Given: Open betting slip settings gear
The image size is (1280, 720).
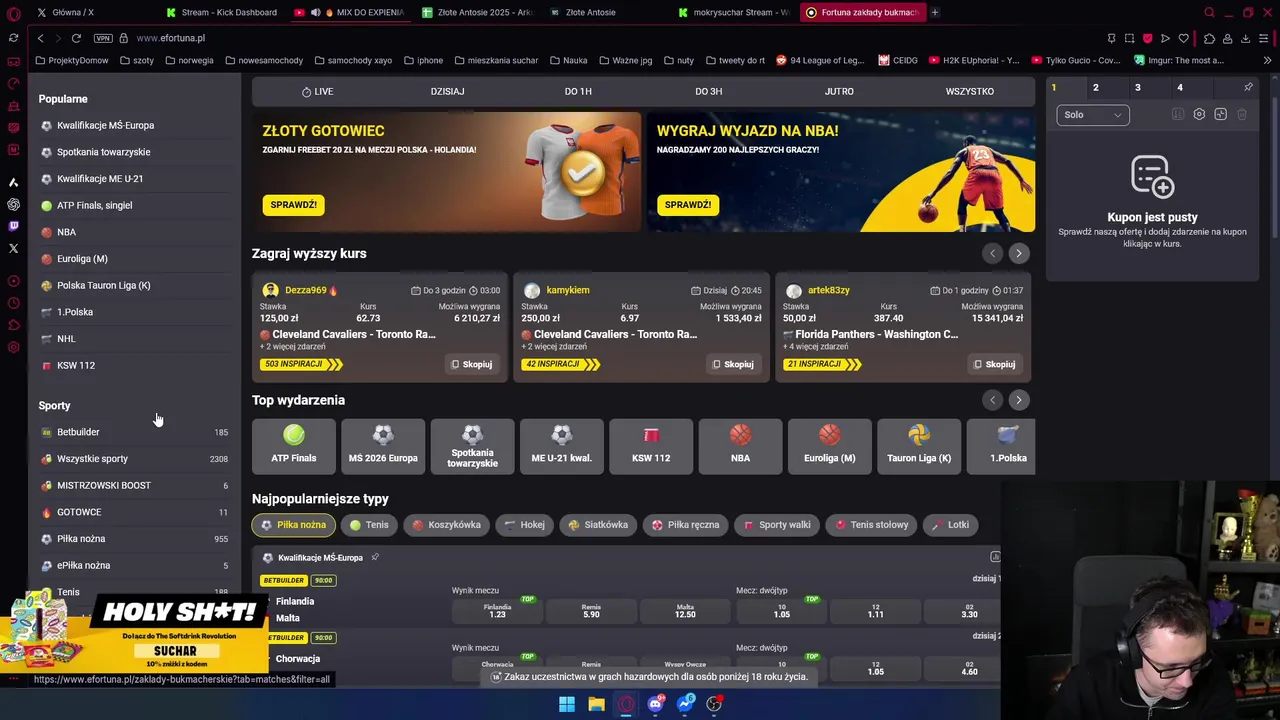Looking at the screenshot, I should pyautogui.click(x=1199, y=114).
